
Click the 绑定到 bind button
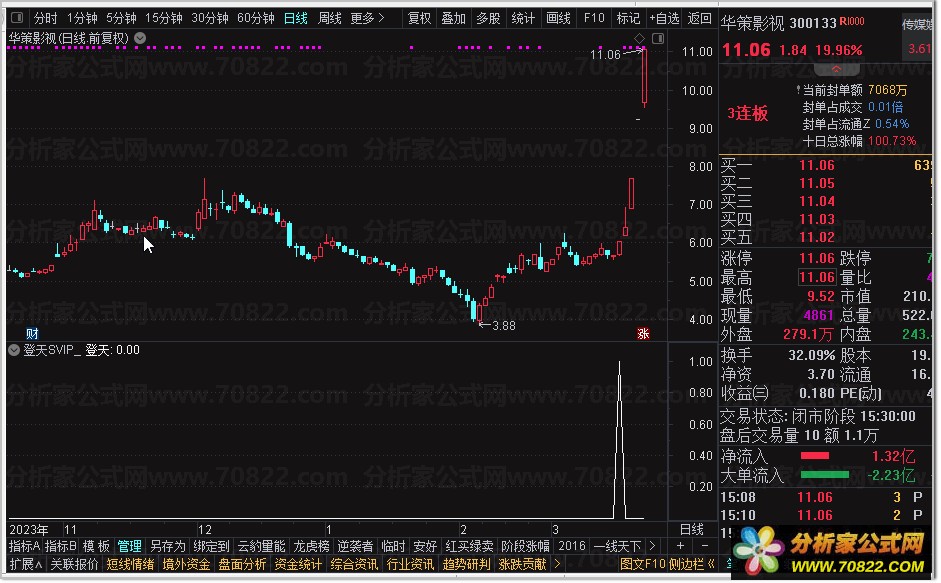point(211,546)
